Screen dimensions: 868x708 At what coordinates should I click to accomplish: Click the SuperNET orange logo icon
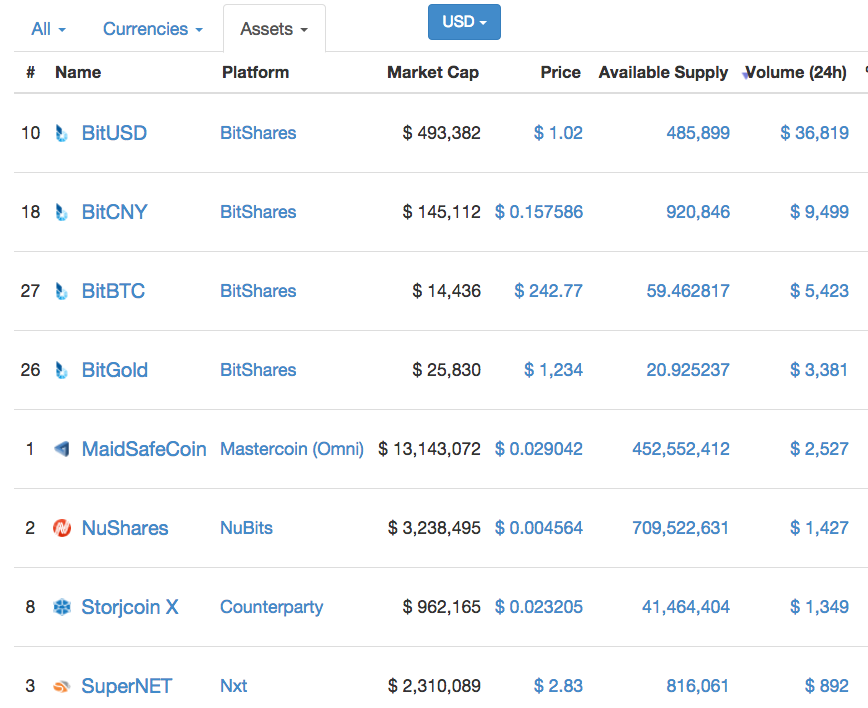tap(61, 686)
